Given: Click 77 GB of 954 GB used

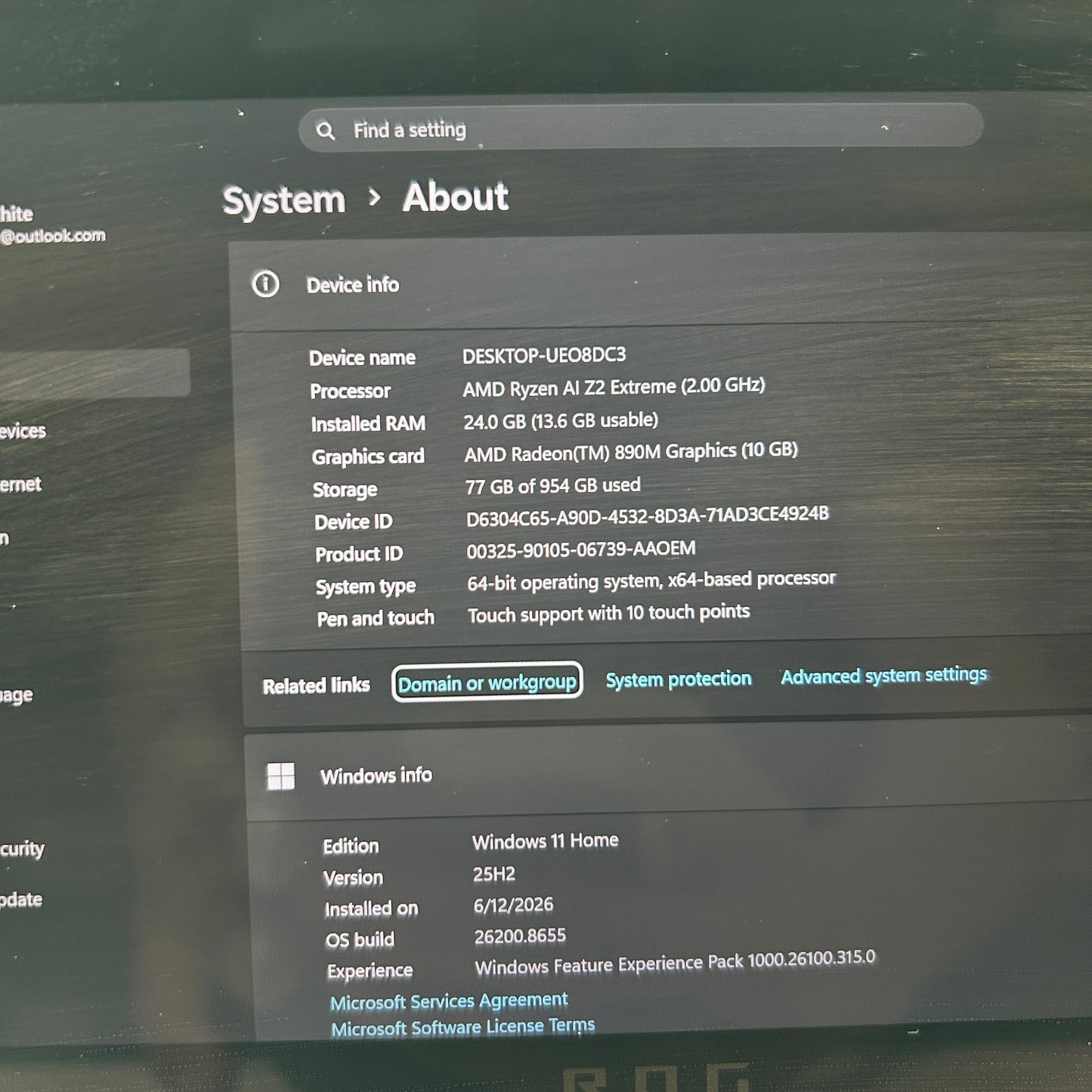Looking at the screenshot, I should (x=553, y=486).
